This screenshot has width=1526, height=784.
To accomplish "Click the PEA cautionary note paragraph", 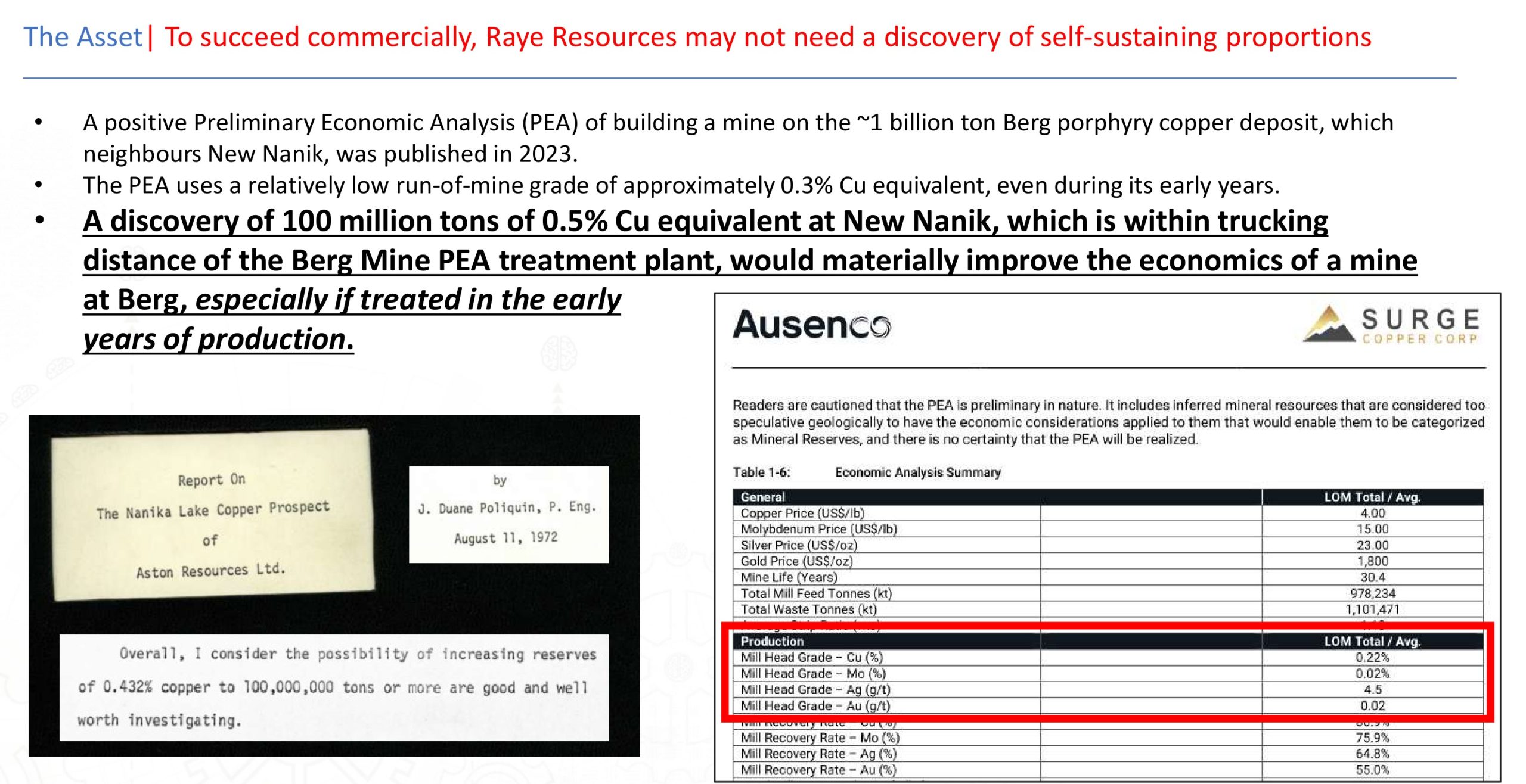I will [x=1109, y=422].
